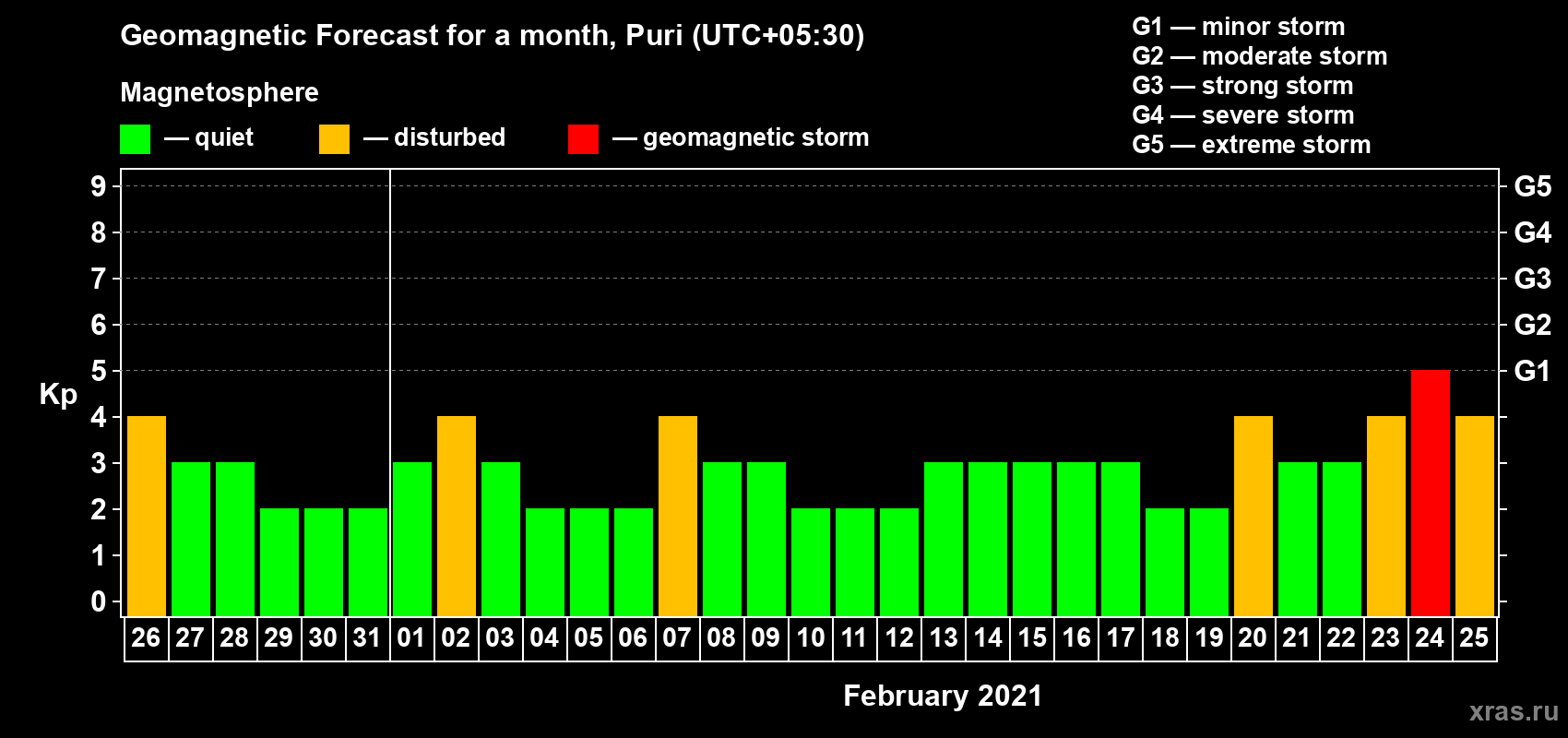The width and height of the screenshot is (1568, 738).
Task: Click date label 04 on the axis
Action: (544, 637)
